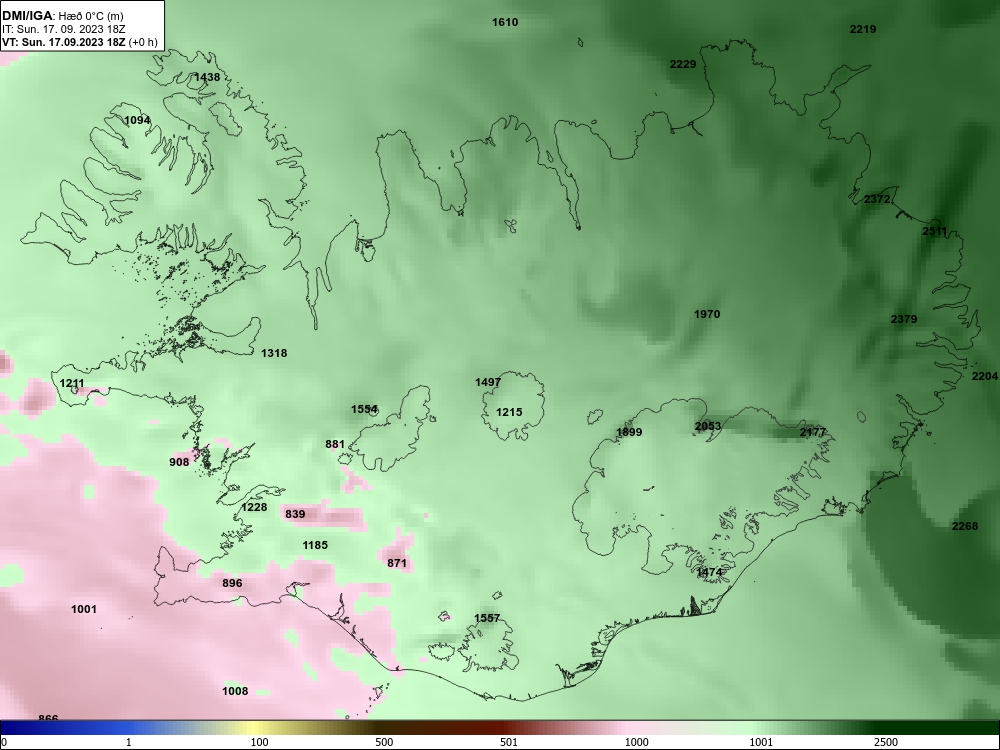The image size is (1000, 750).
Task: Click the 2511 height value
Action: (x=934, y=231)
